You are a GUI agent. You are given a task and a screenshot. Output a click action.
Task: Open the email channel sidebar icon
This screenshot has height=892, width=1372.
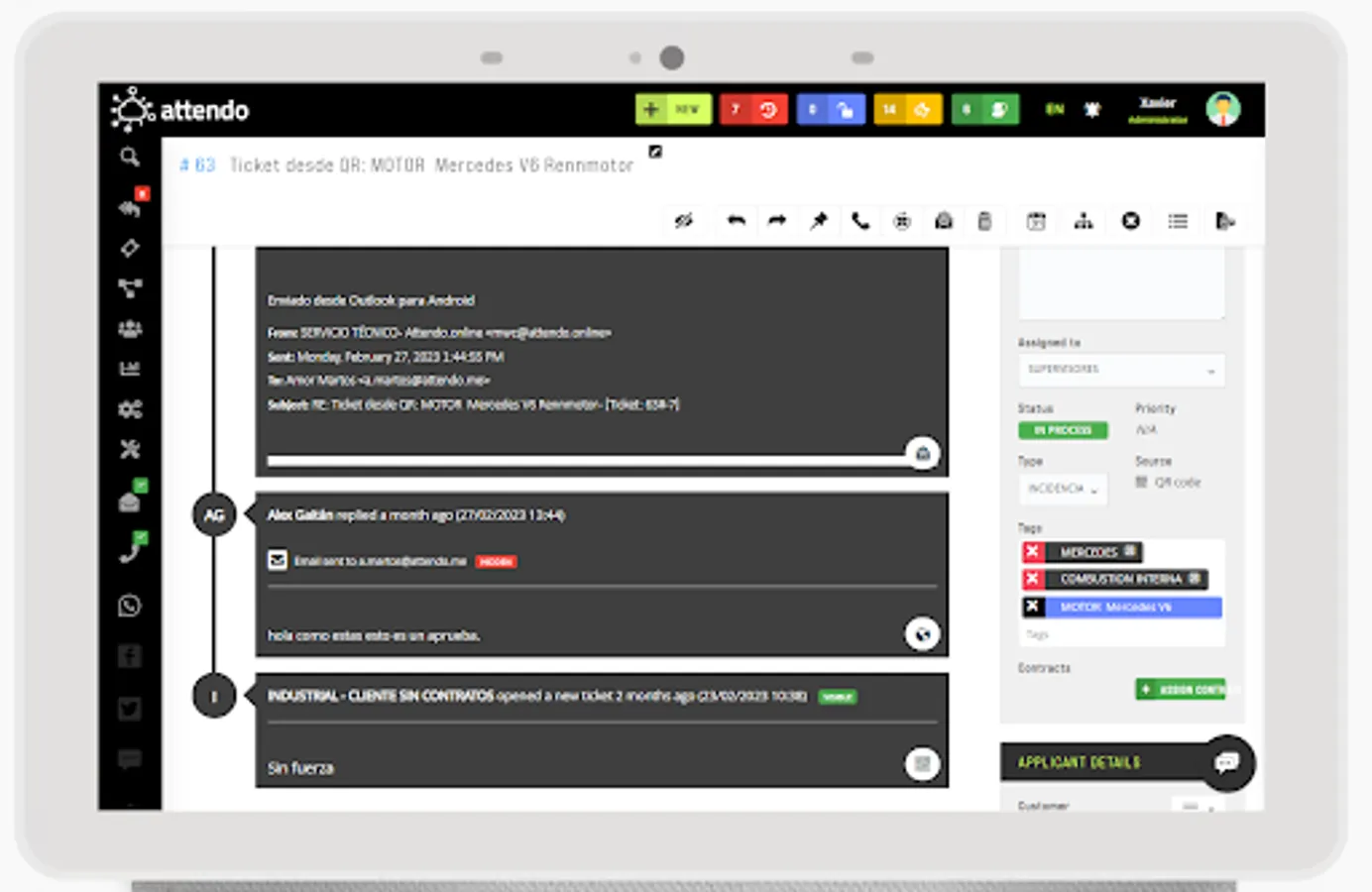[131, 501]
